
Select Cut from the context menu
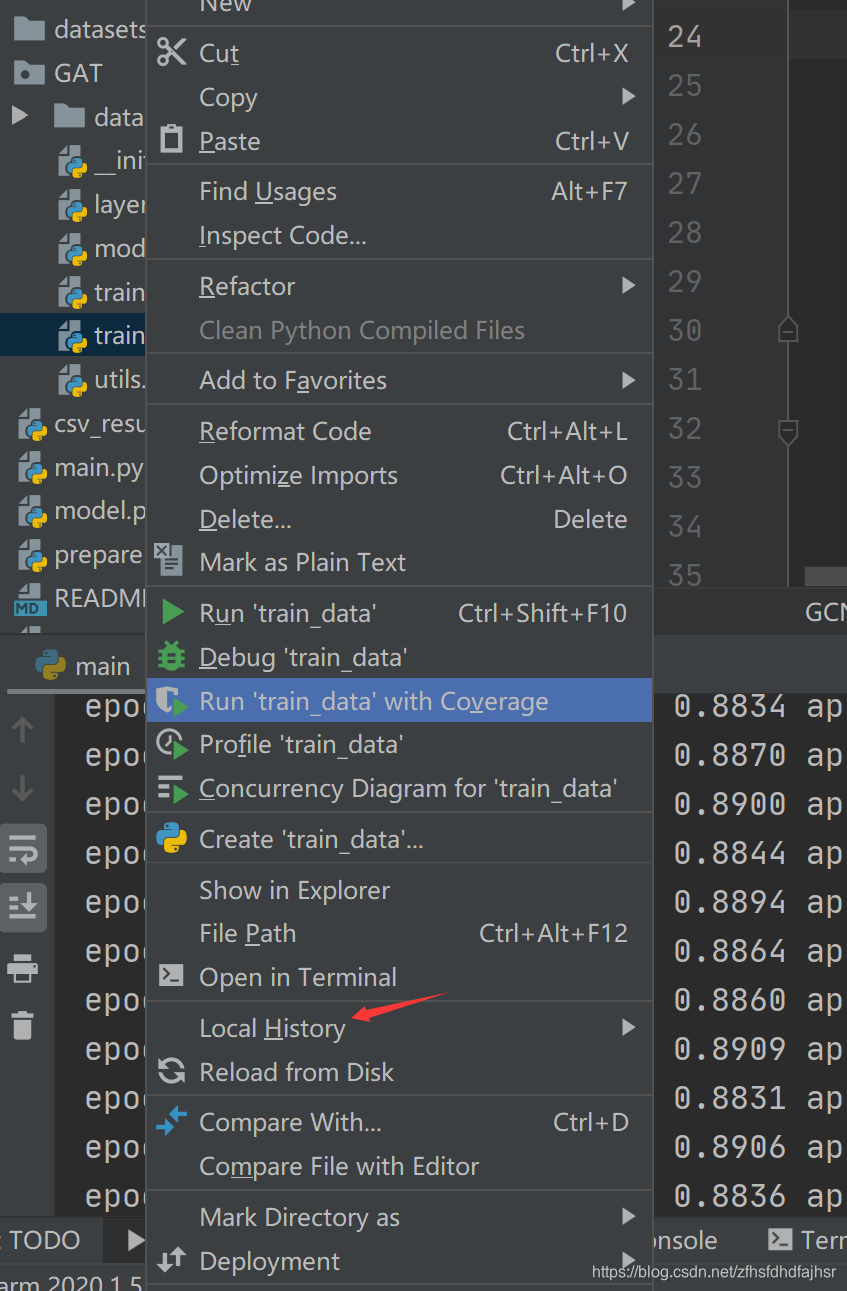[x=400, y=53]
